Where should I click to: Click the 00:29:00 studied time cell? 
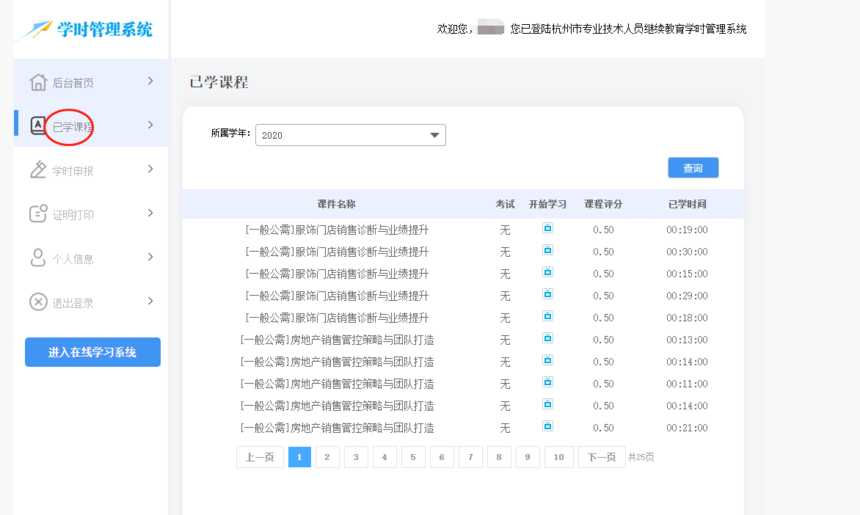pyautogui.click(x=687, y=296)
